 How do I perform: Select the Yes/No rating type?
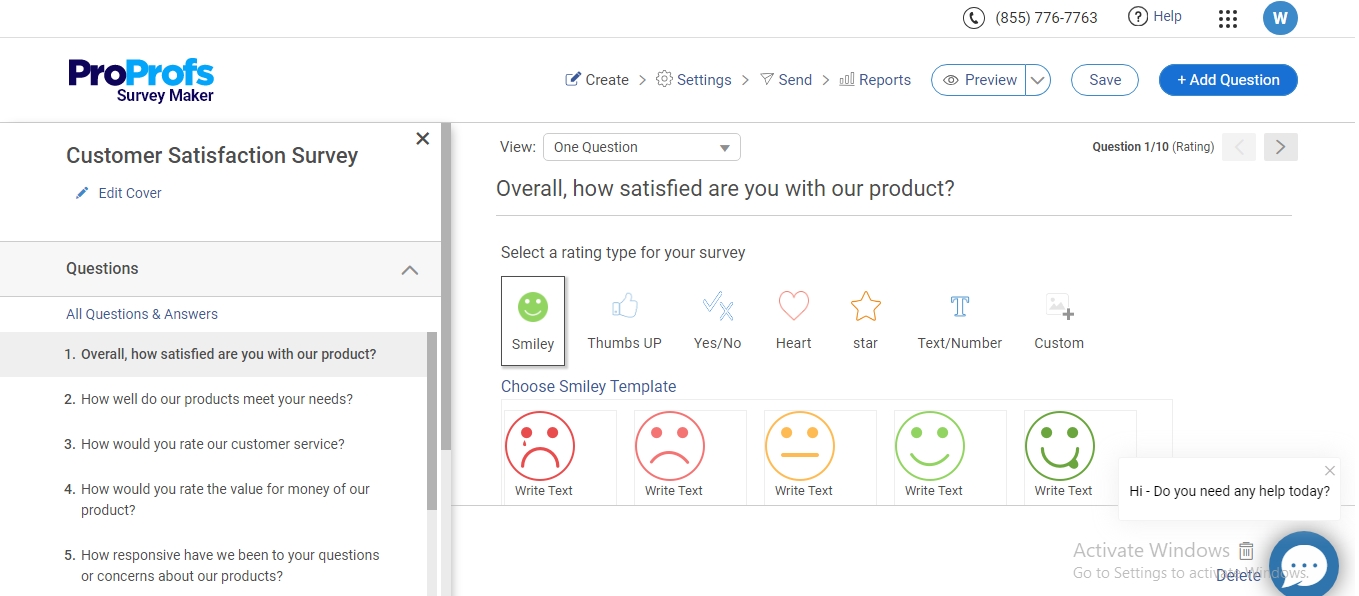coord(717,318)
